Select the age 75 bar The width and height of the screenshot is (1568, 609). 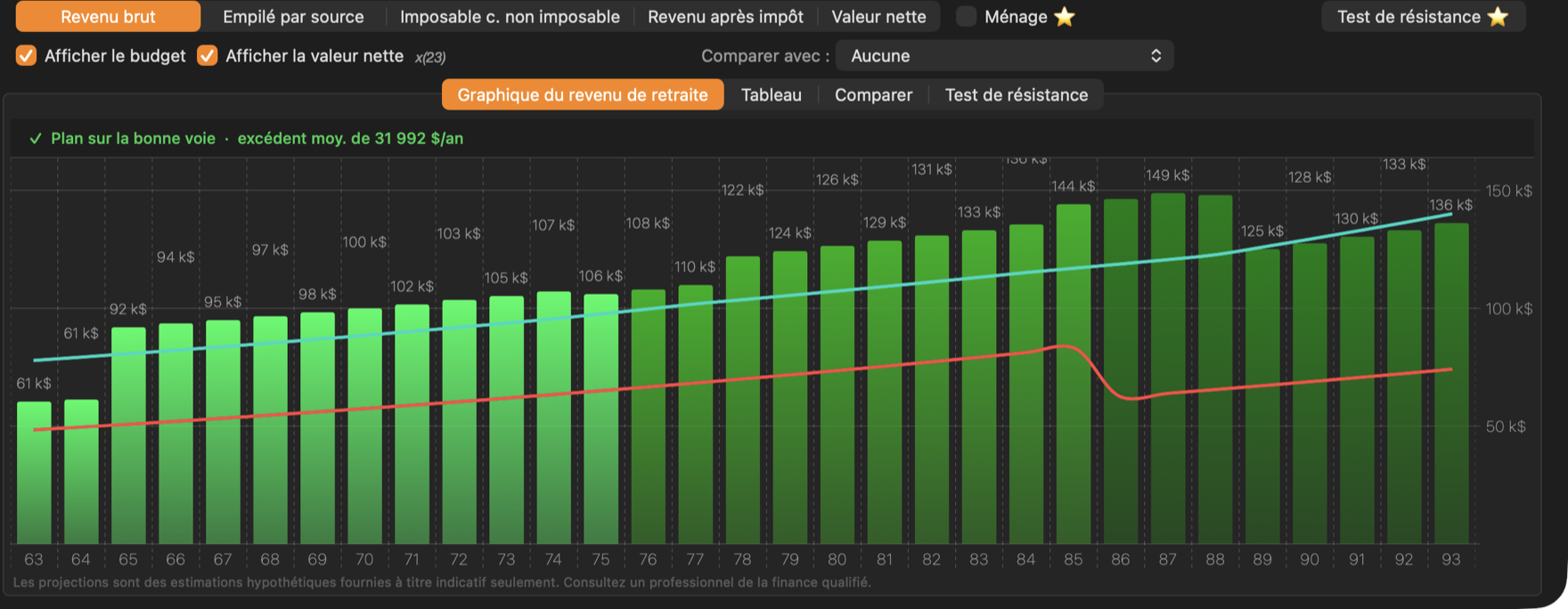(x=600, y=419)
